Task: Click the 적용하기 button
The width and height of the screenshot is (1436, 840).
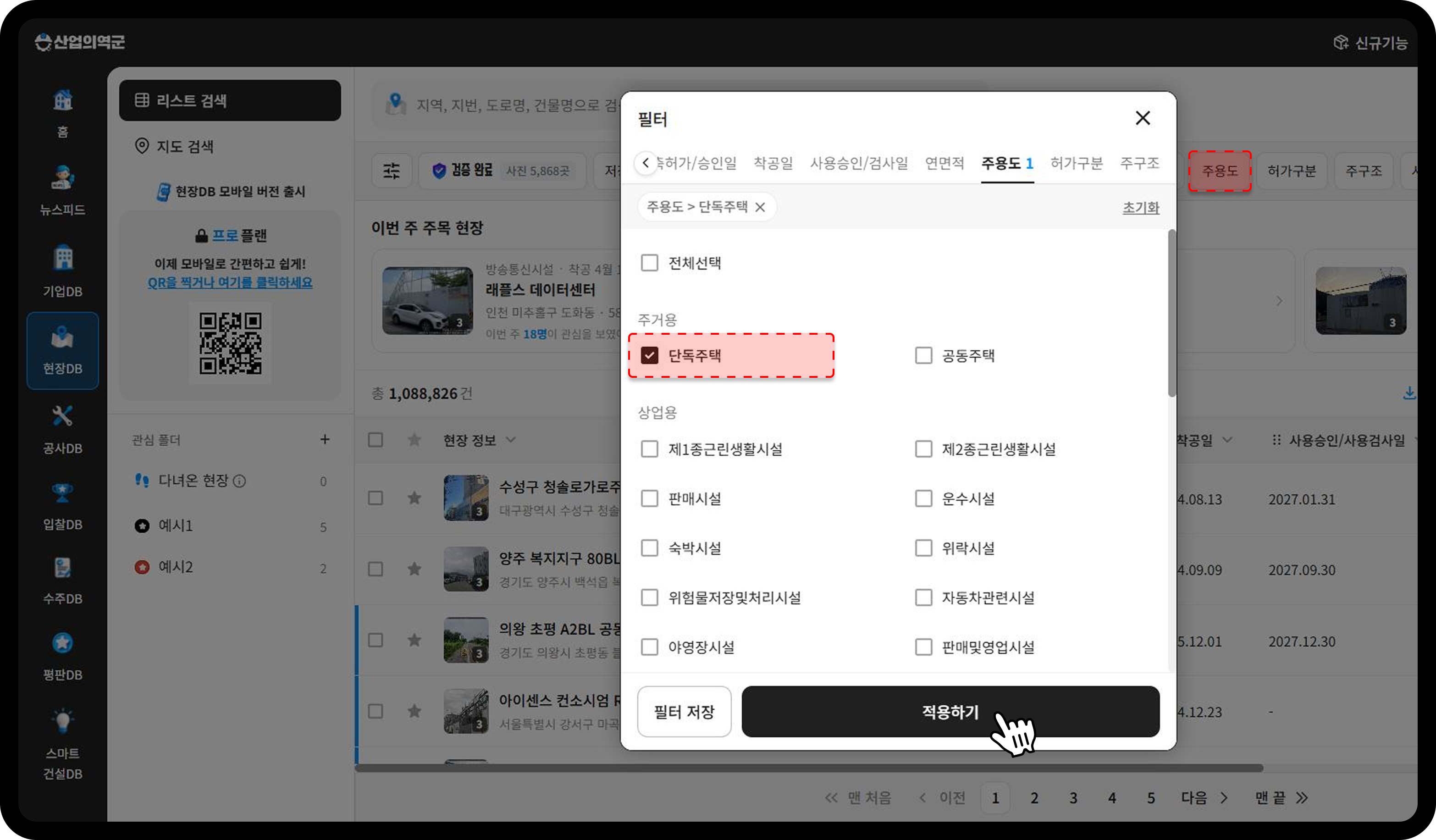Action: (x=950, y=712)
